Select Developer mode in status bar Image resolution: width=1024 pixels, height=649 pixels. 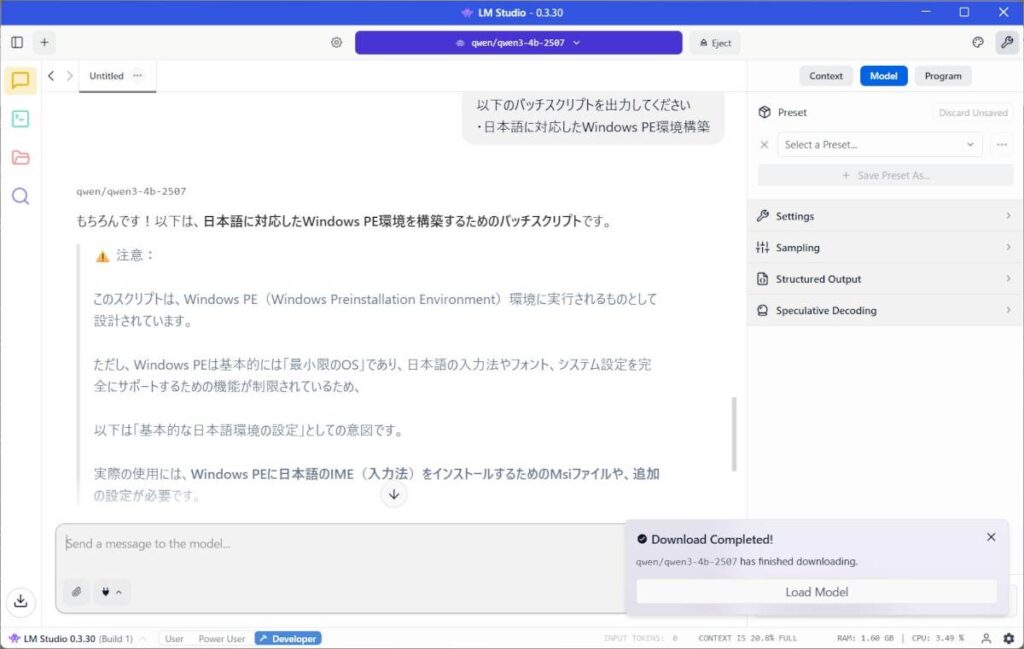(288, 638)
